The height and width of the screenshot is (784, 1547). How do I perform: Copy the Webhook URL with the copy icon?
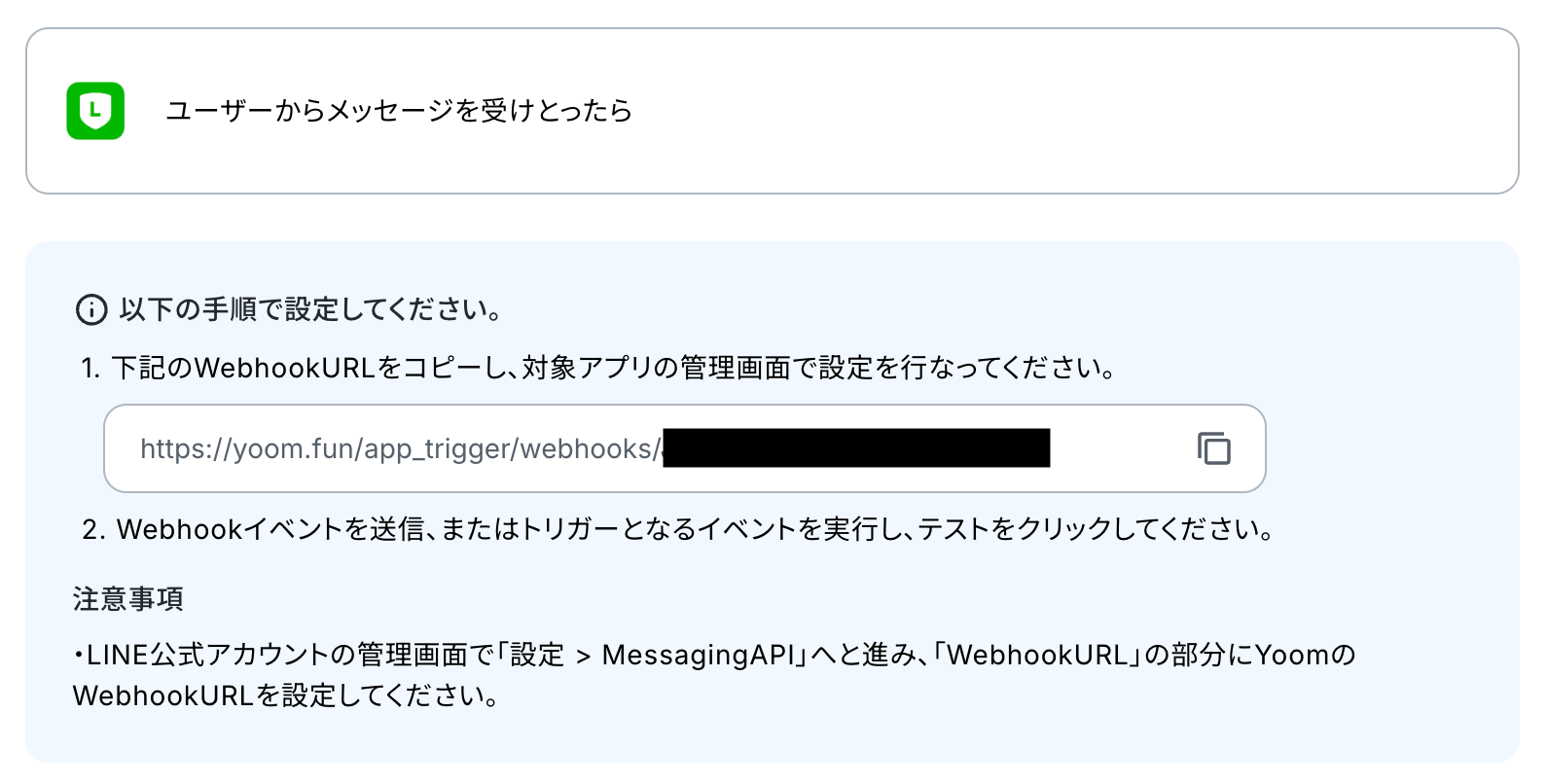click(x=1214, y=448)
